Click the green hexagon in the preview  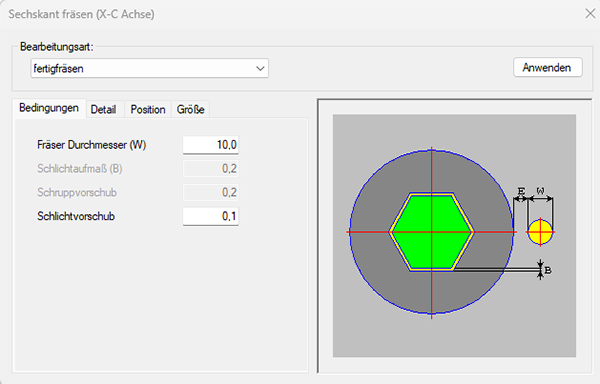(x=432, y=232)
